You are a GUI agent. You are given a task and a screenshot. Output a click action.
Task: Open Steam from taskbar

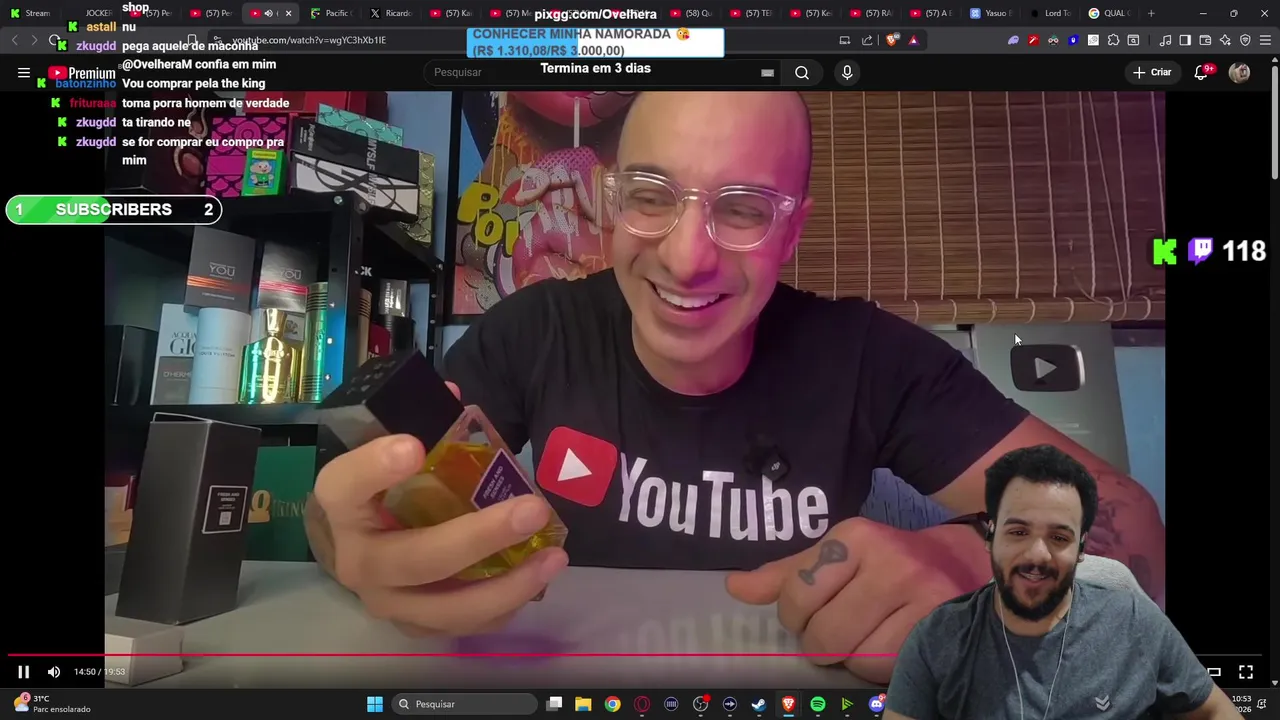click(759, 704)
